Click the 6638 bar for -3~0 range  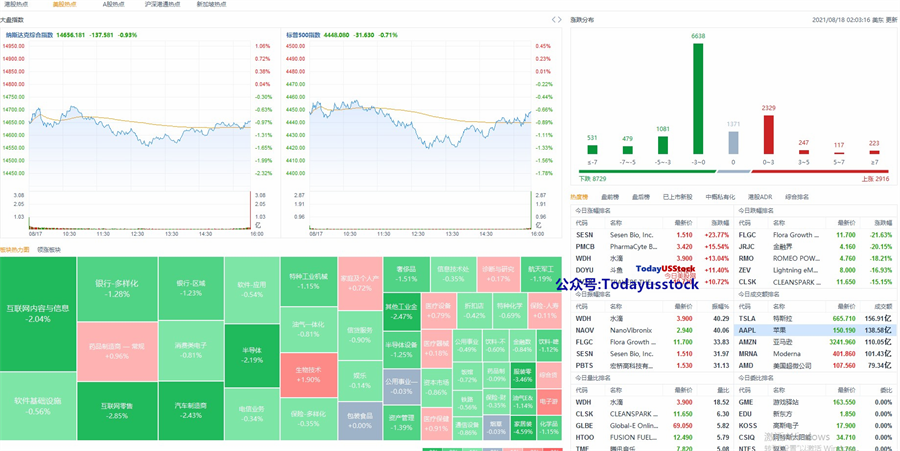coord(698,99)
